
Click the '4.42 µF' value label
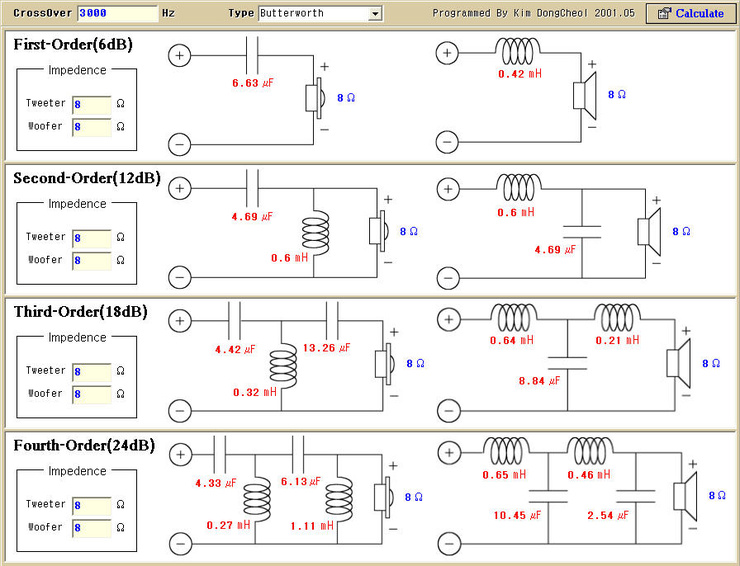coord(235,349)
